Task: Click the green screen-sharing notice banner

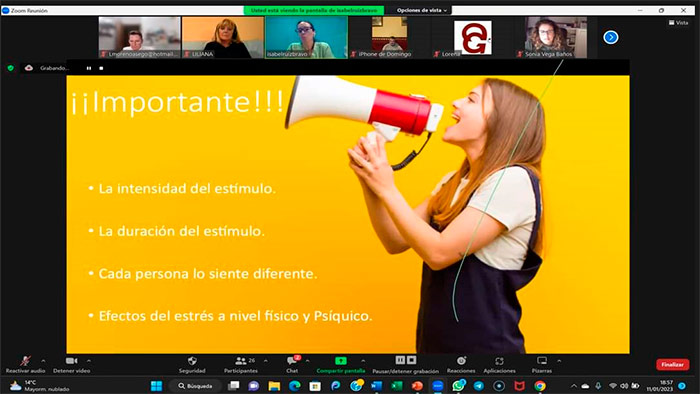Action: [x=314, y=10]
